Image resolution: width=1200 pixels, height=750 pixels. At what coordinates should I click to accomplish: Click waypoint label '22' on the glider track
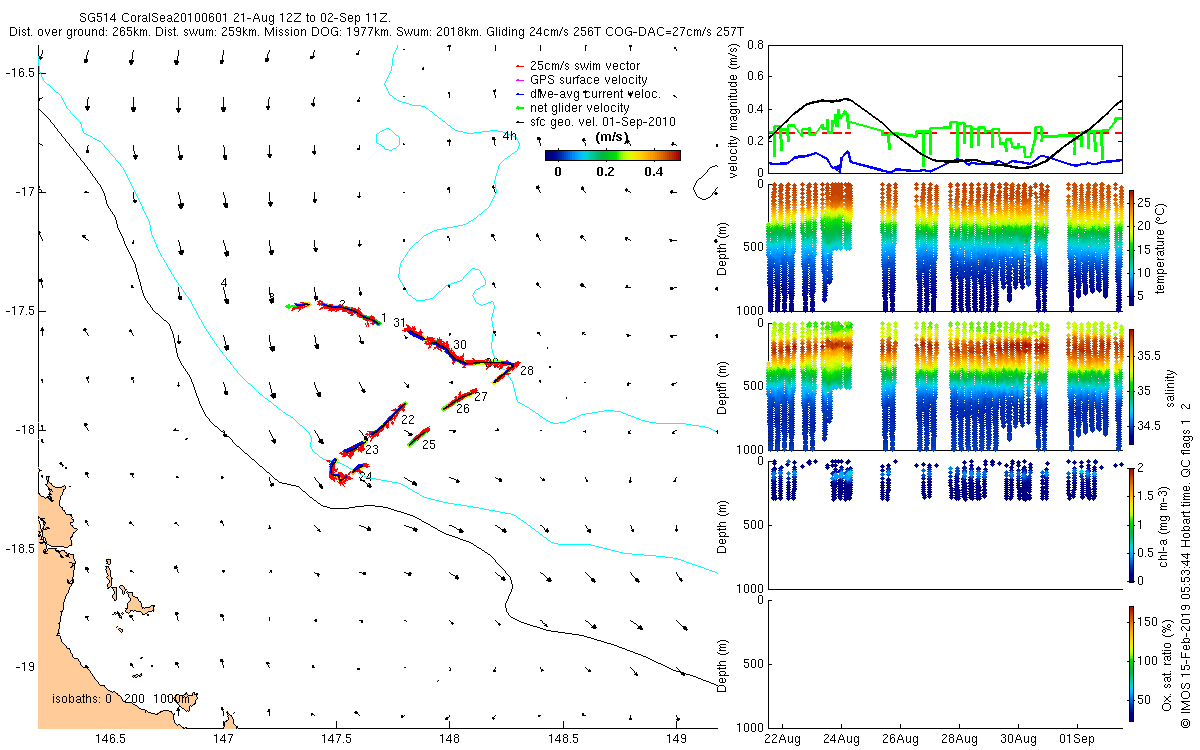(x=408, y=420)
